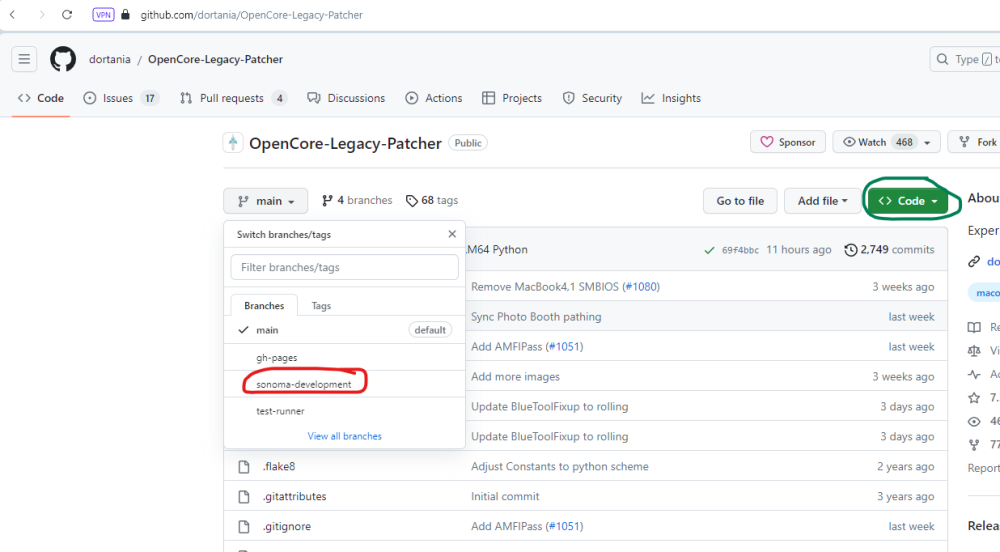
Task: Select the main branch in the list
Action: click(344, 330)
